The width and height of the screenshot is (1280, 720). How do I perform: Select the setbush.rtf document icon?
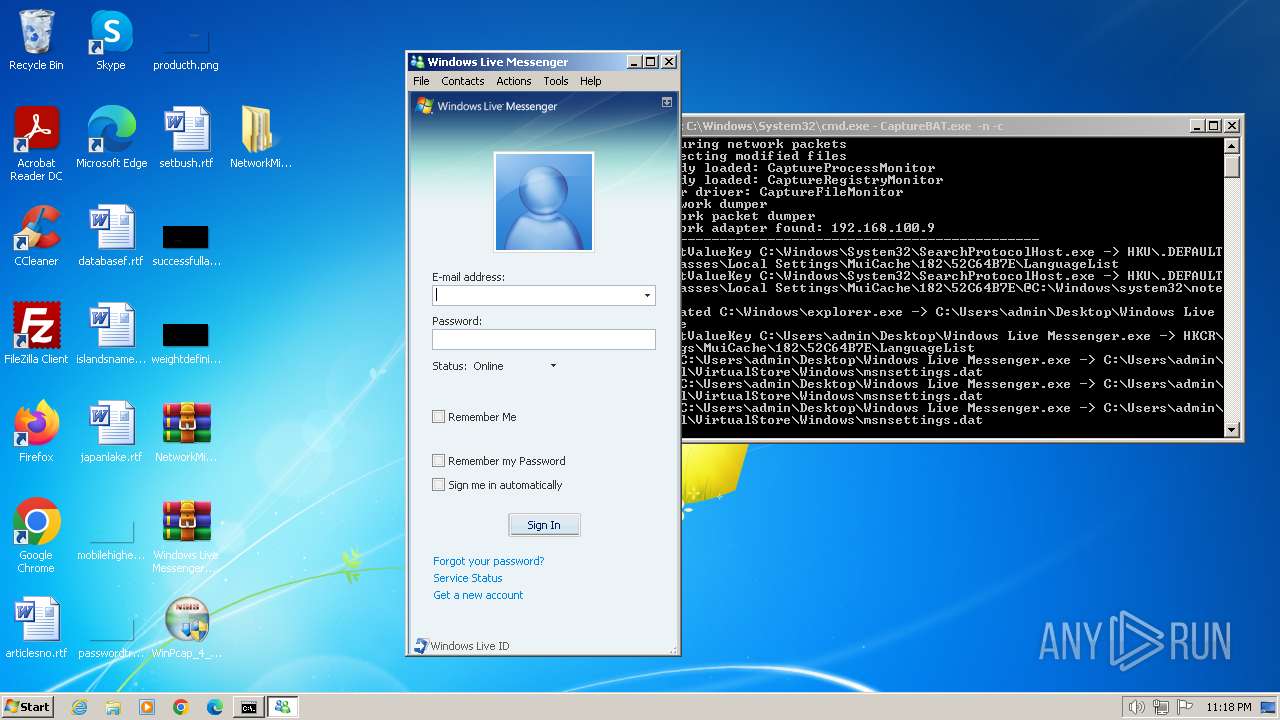[186, 138]
